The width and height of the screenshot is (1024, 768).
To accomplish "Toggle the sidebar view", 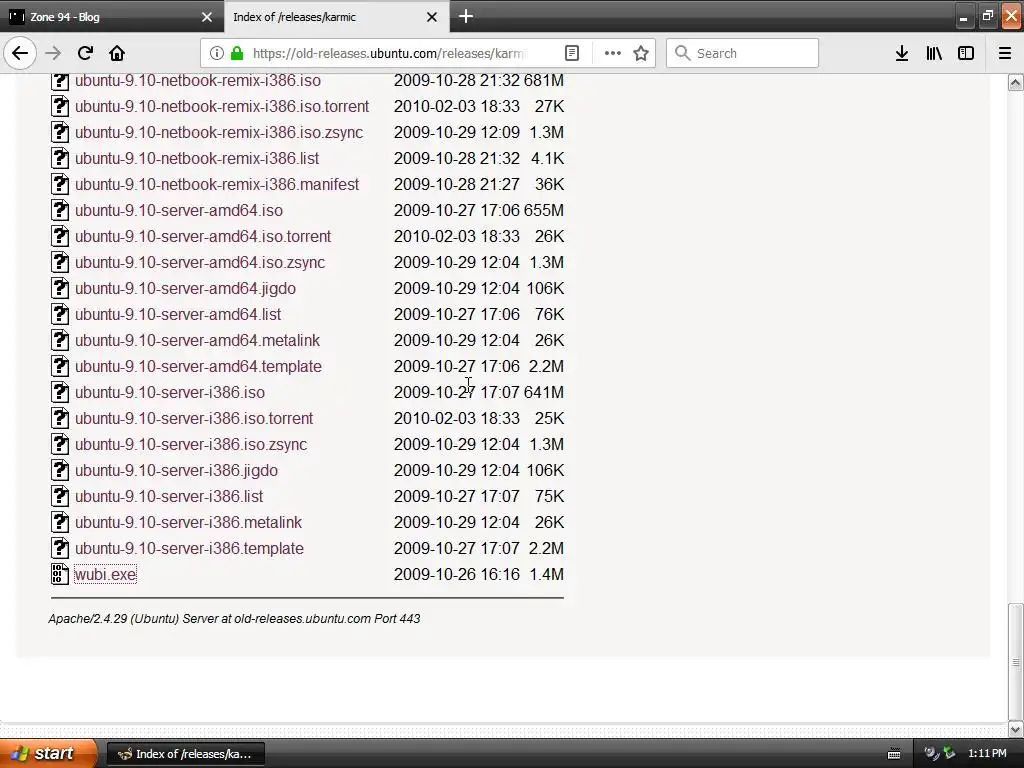I will click(x=966, y=53).
